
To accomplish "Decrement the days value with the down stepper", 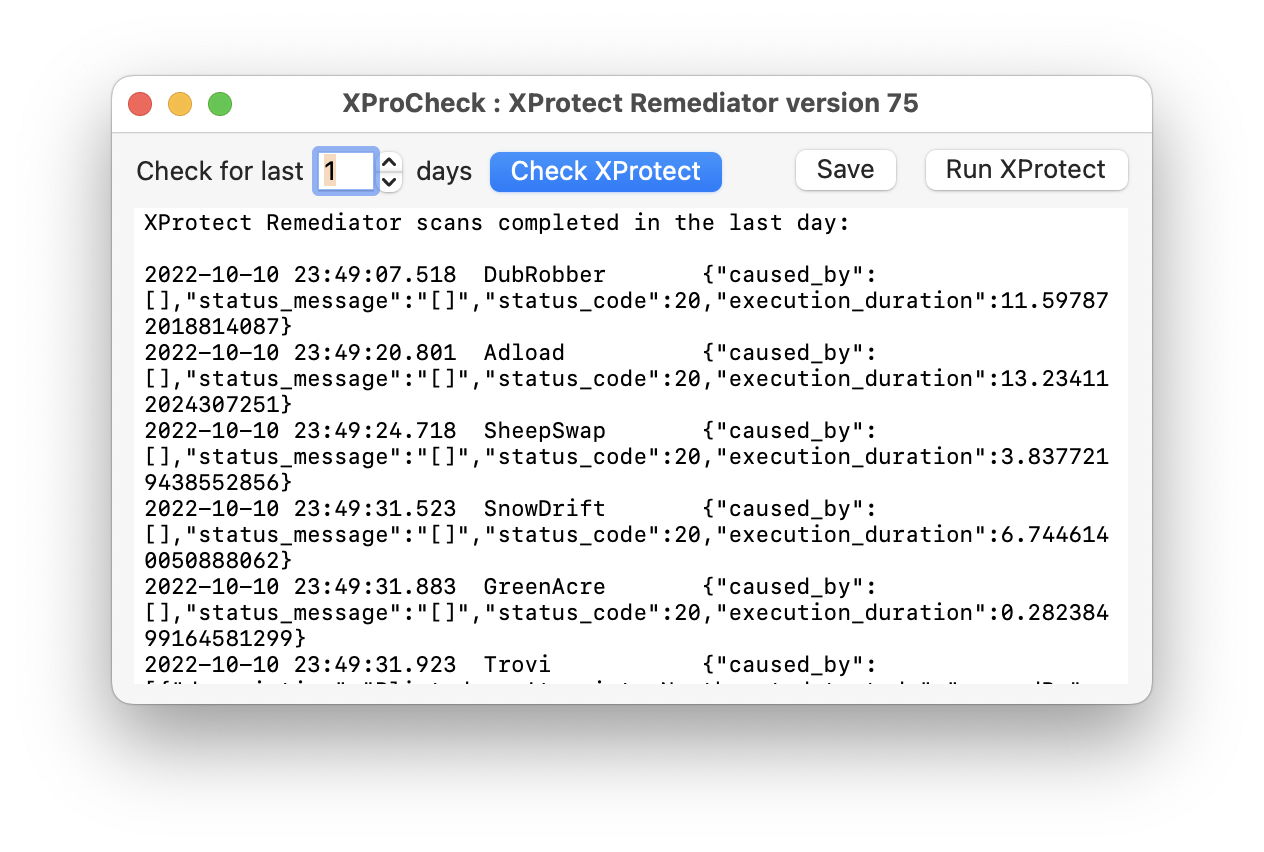I will click(388, 180).
